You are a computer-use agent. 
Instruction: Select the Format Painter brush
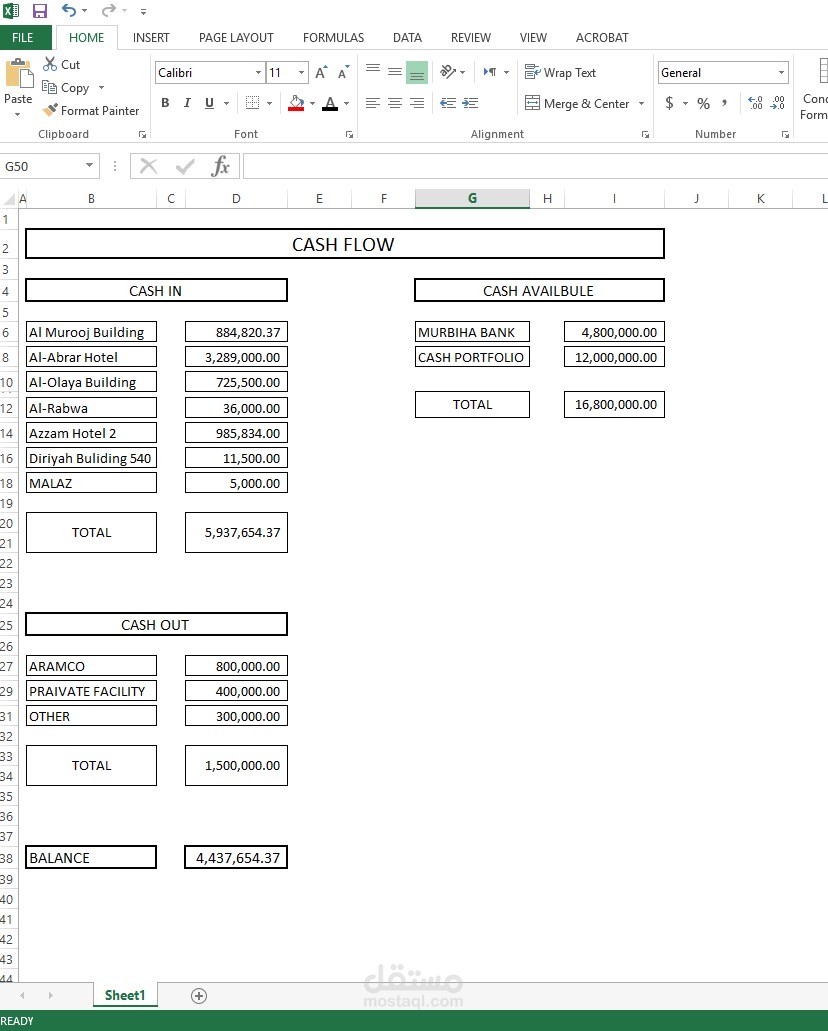(50, 110)
